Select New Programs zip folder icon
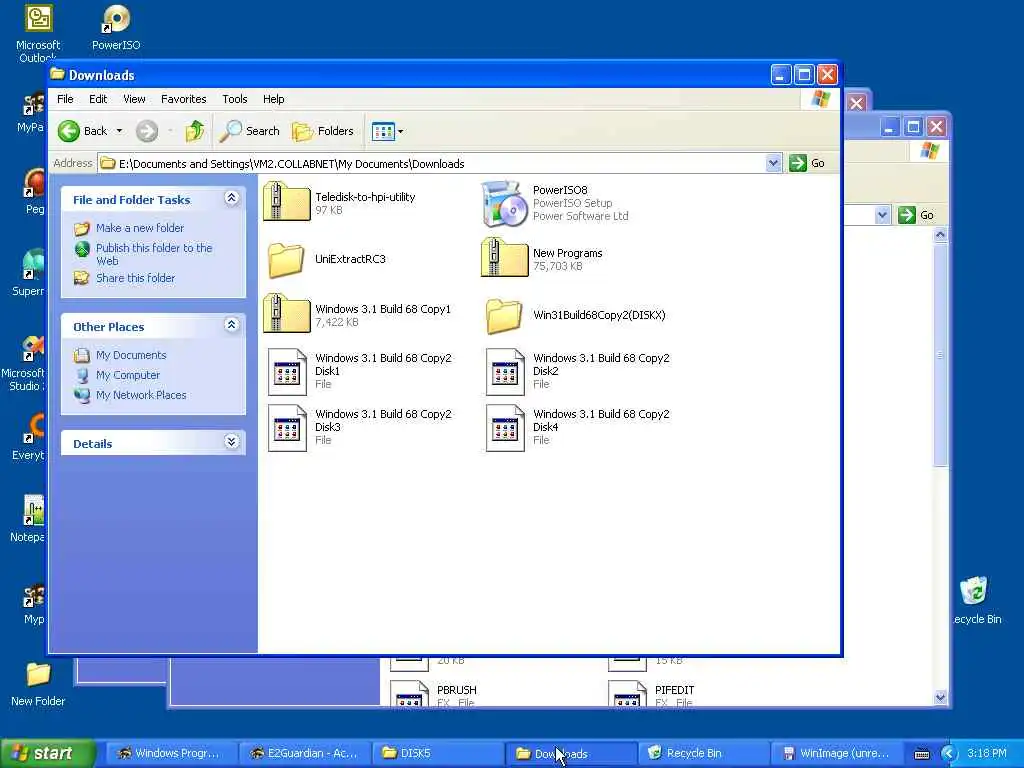The width and height of the screenshot is (1024, 768). click(504, 258)
